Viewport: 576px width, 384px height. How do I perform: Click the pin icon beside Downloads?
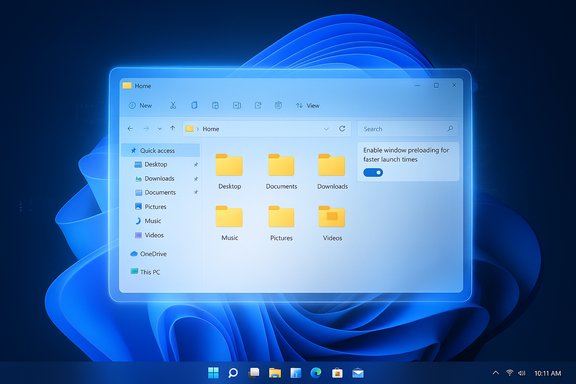196,179
